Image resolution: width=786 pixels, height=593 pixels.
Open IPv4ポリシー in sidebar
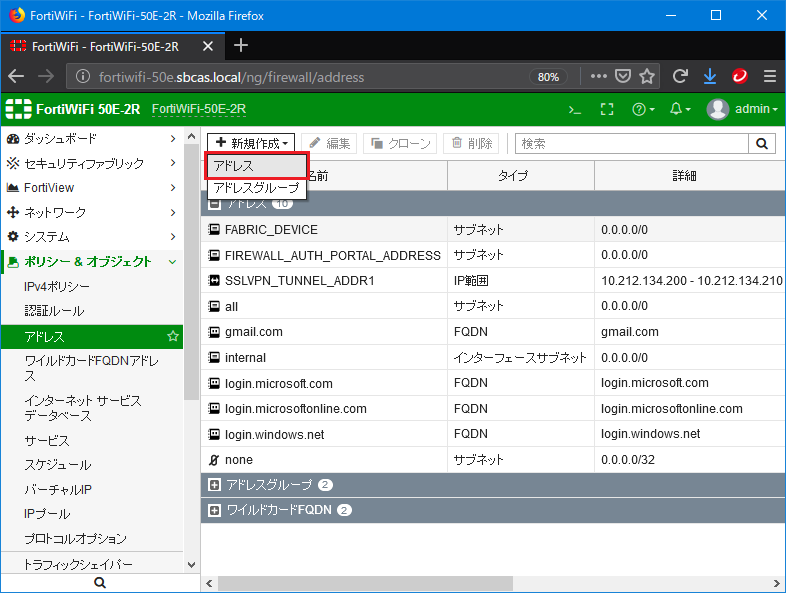(57, 286)
